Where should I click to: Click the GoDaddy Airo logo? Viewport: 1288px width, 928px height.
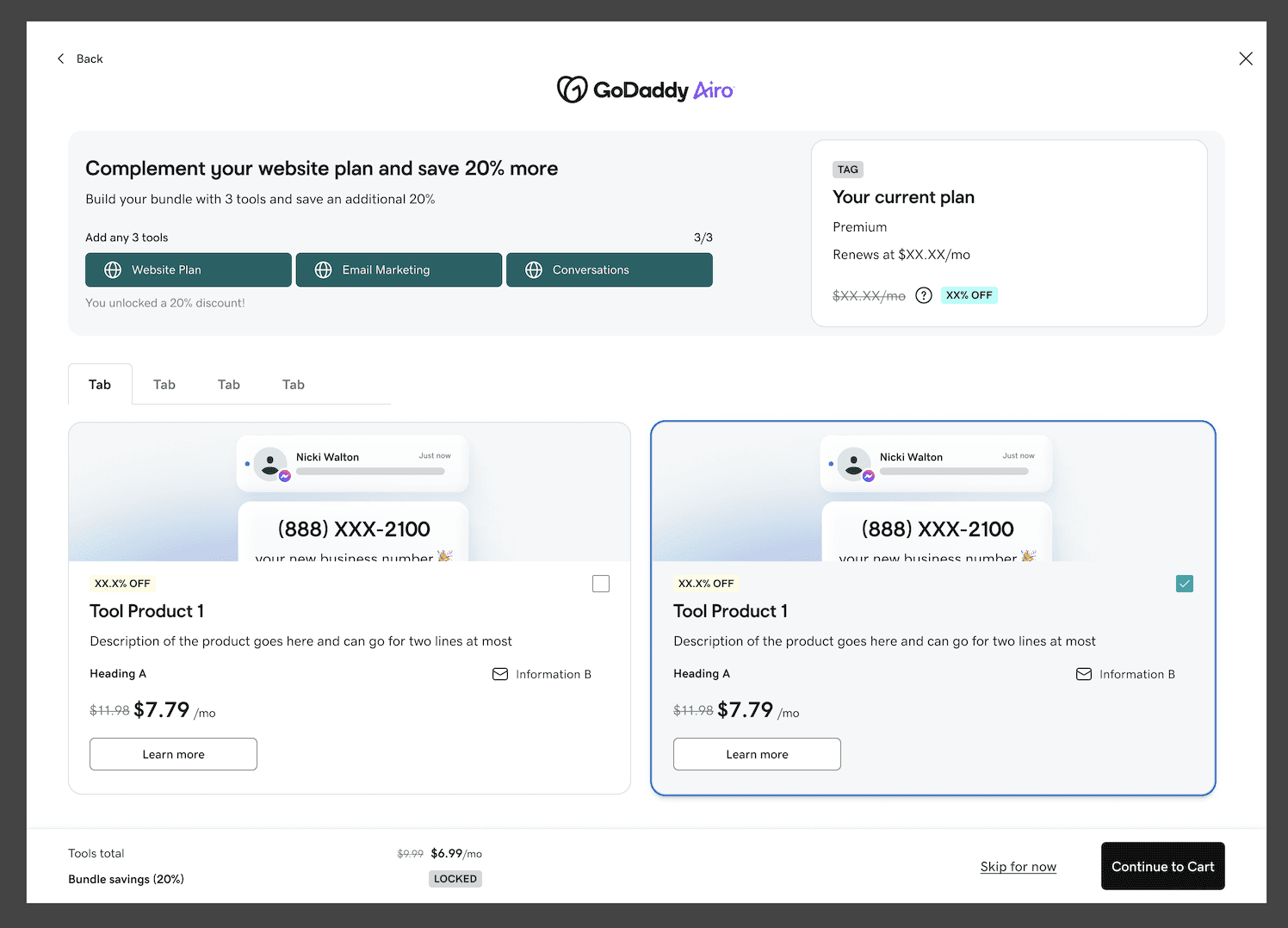(x=645, y=90)
